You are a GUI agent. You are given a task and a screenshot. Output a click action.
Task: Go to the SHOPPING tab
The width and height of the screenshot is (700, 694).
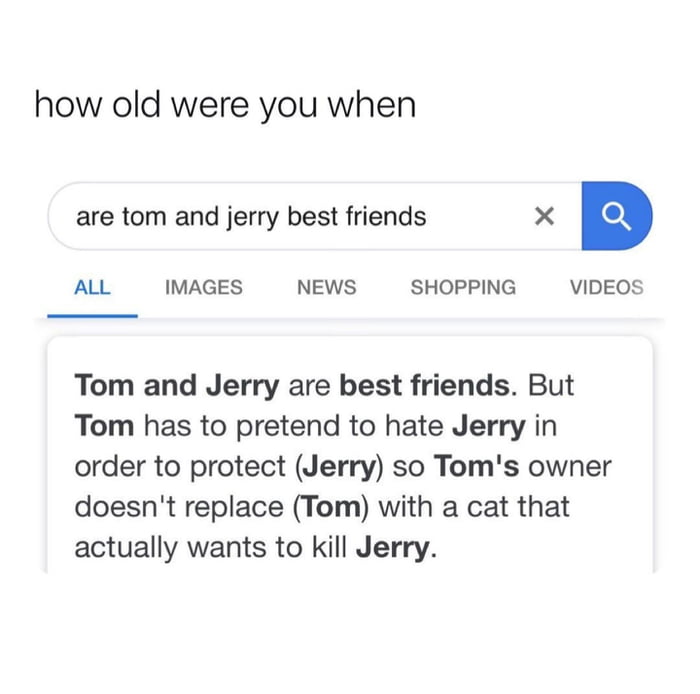(x=463, y=287)
